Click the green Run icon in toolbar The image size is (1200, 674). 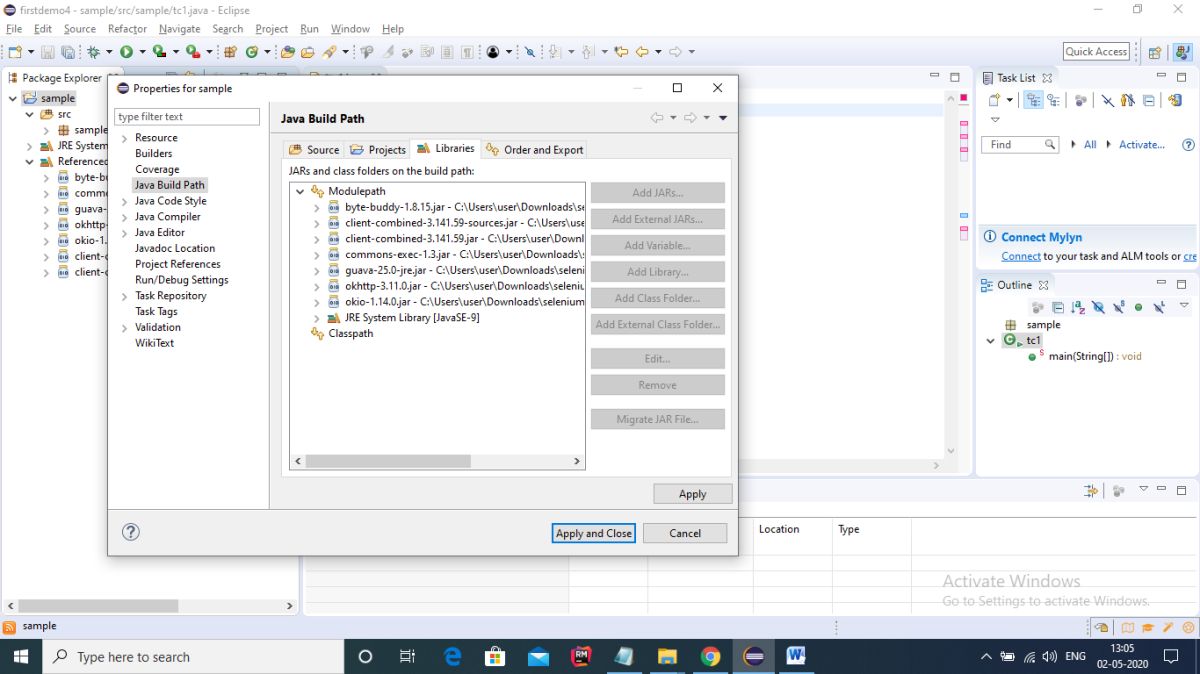127,52
